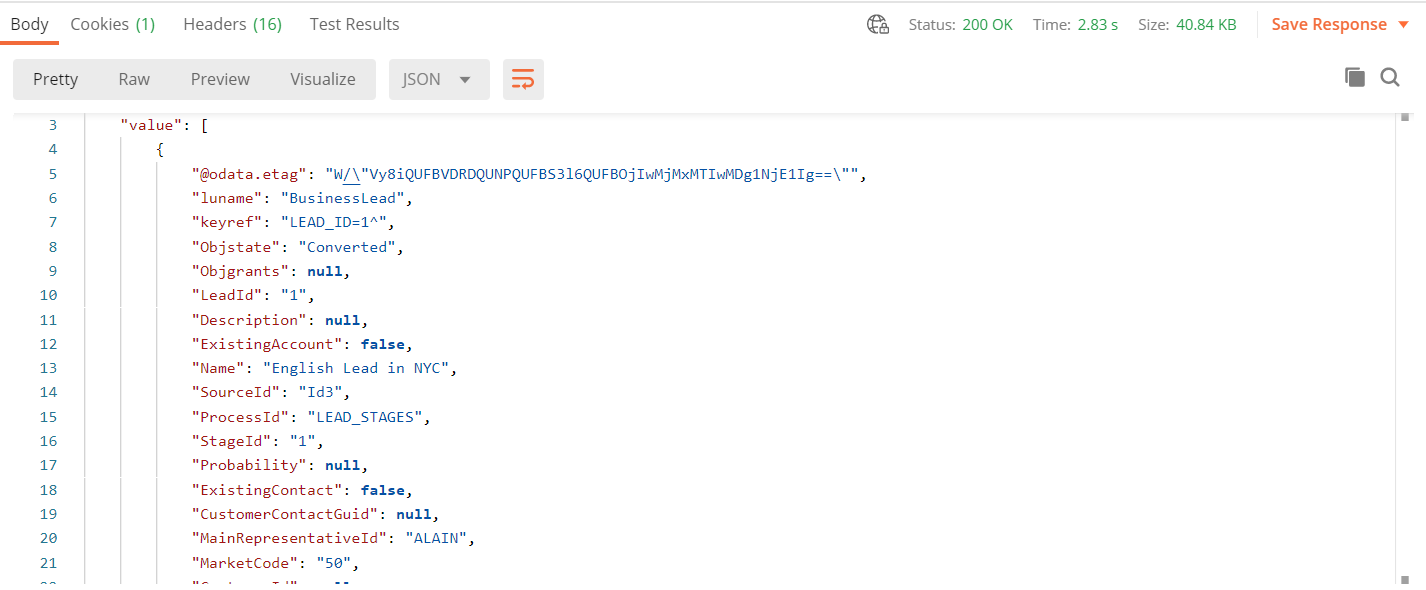Select the Body response tab
1426x590 pixels.
[29, 24]
